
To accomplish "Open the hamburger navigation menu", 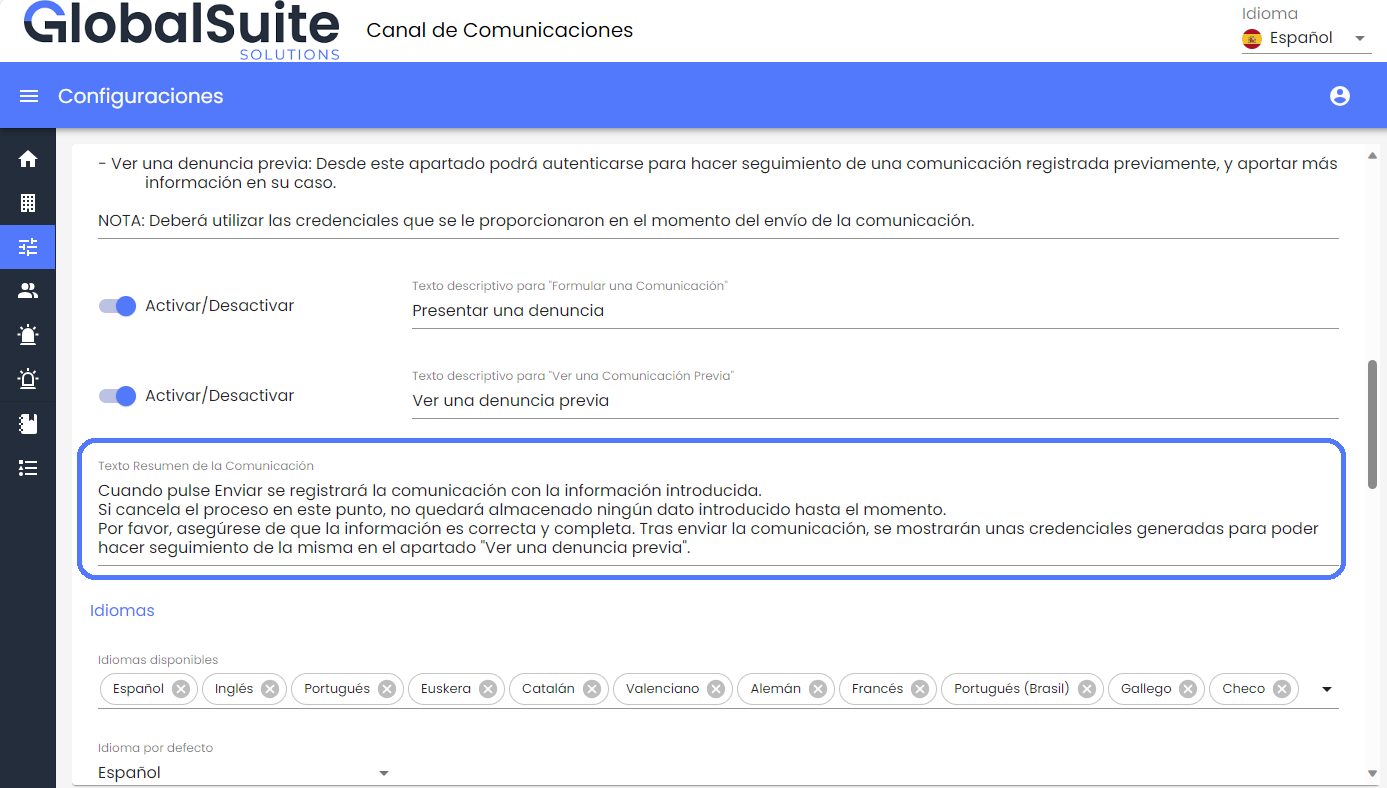I will (29, 96).
